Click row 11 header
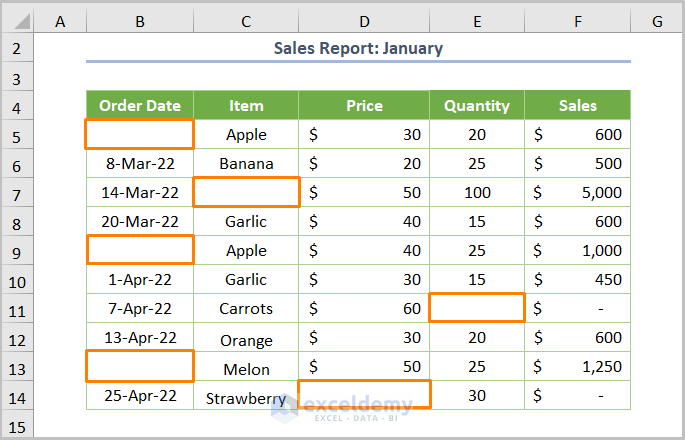 (17, 309)
